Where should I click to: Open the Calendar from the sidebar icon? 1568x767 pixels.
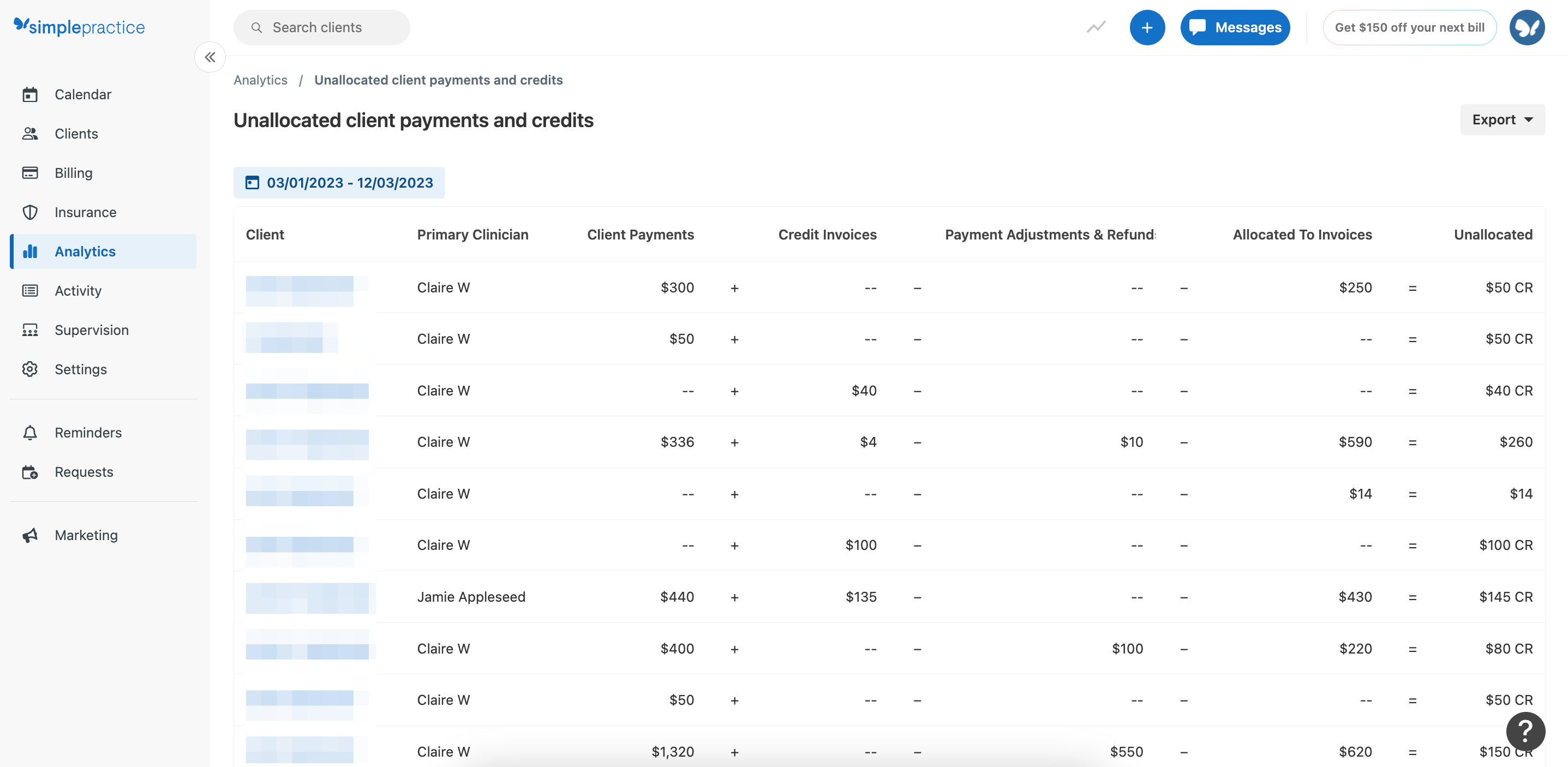tap(31, 94)
